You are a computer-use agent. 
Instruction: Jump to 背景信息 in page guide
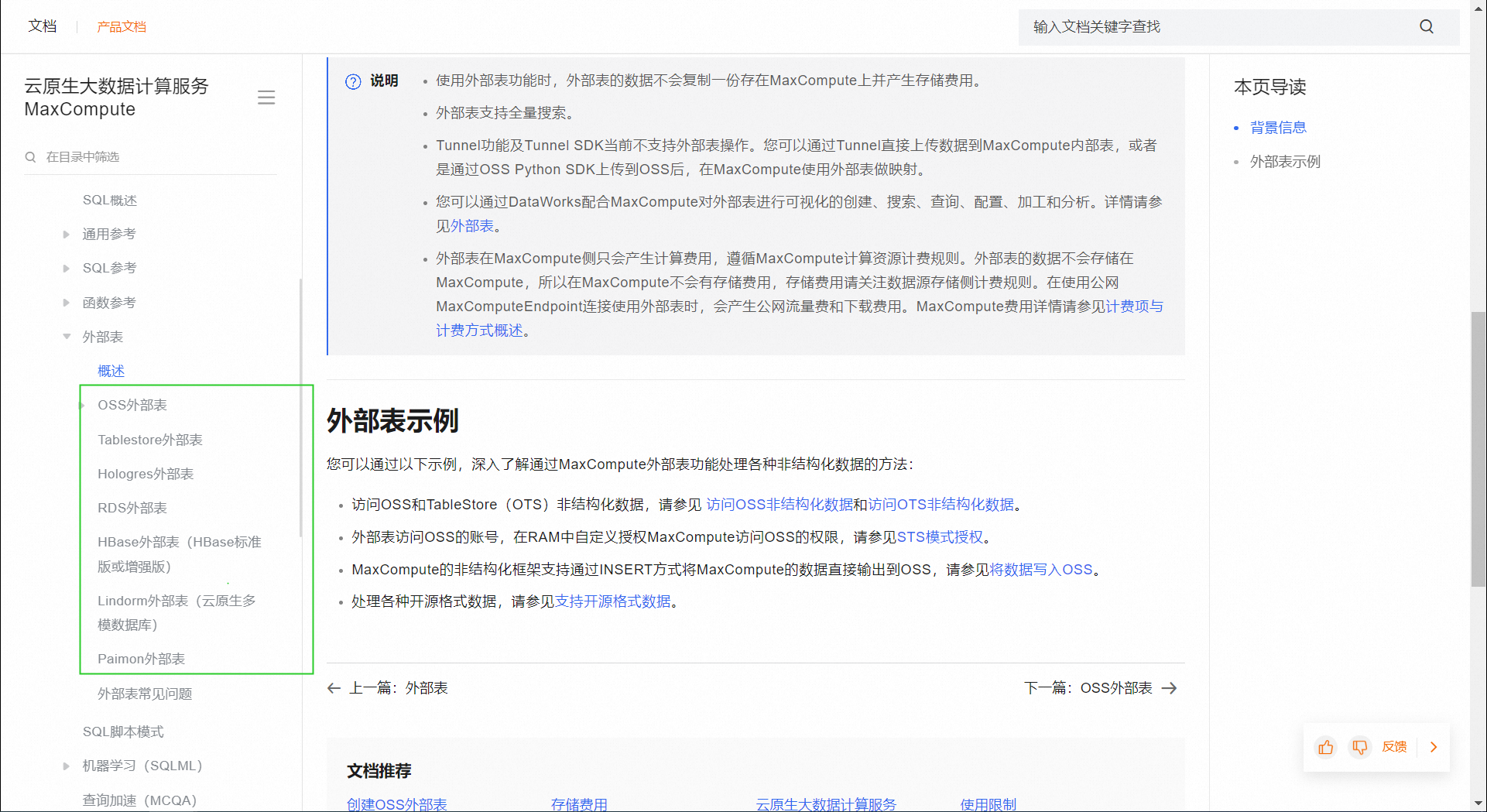click(x=1278, y=128)
